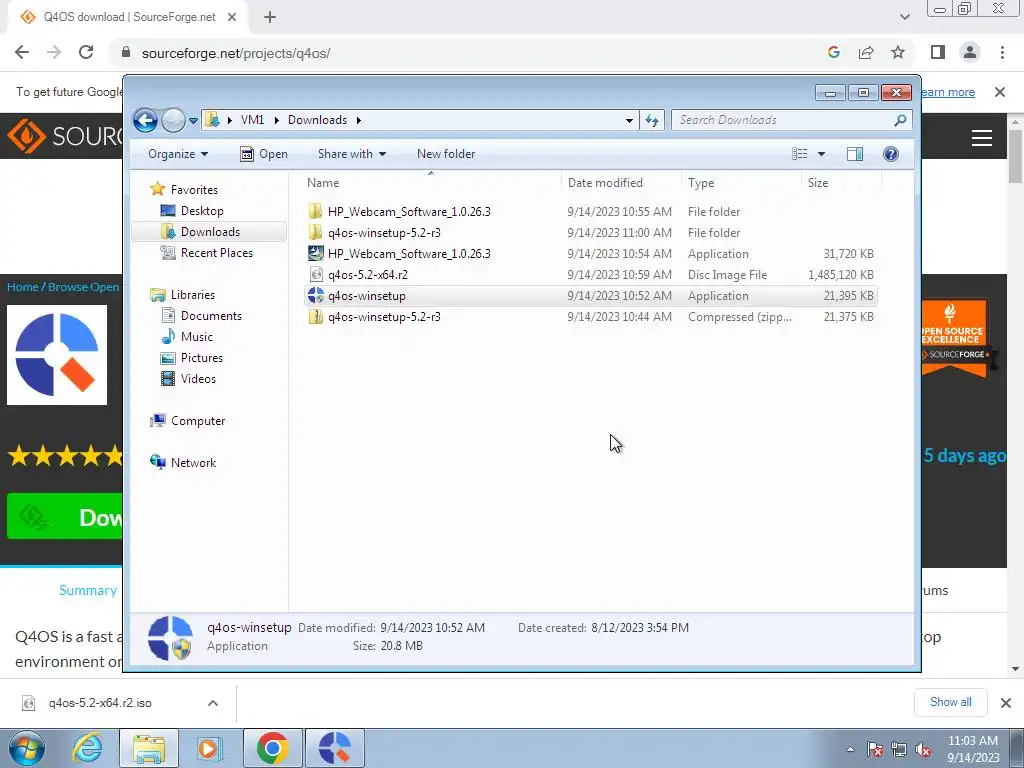Screen dimensions: 1024x768
Task: Open the address bar history dropdown
Action: coord(629,120)
